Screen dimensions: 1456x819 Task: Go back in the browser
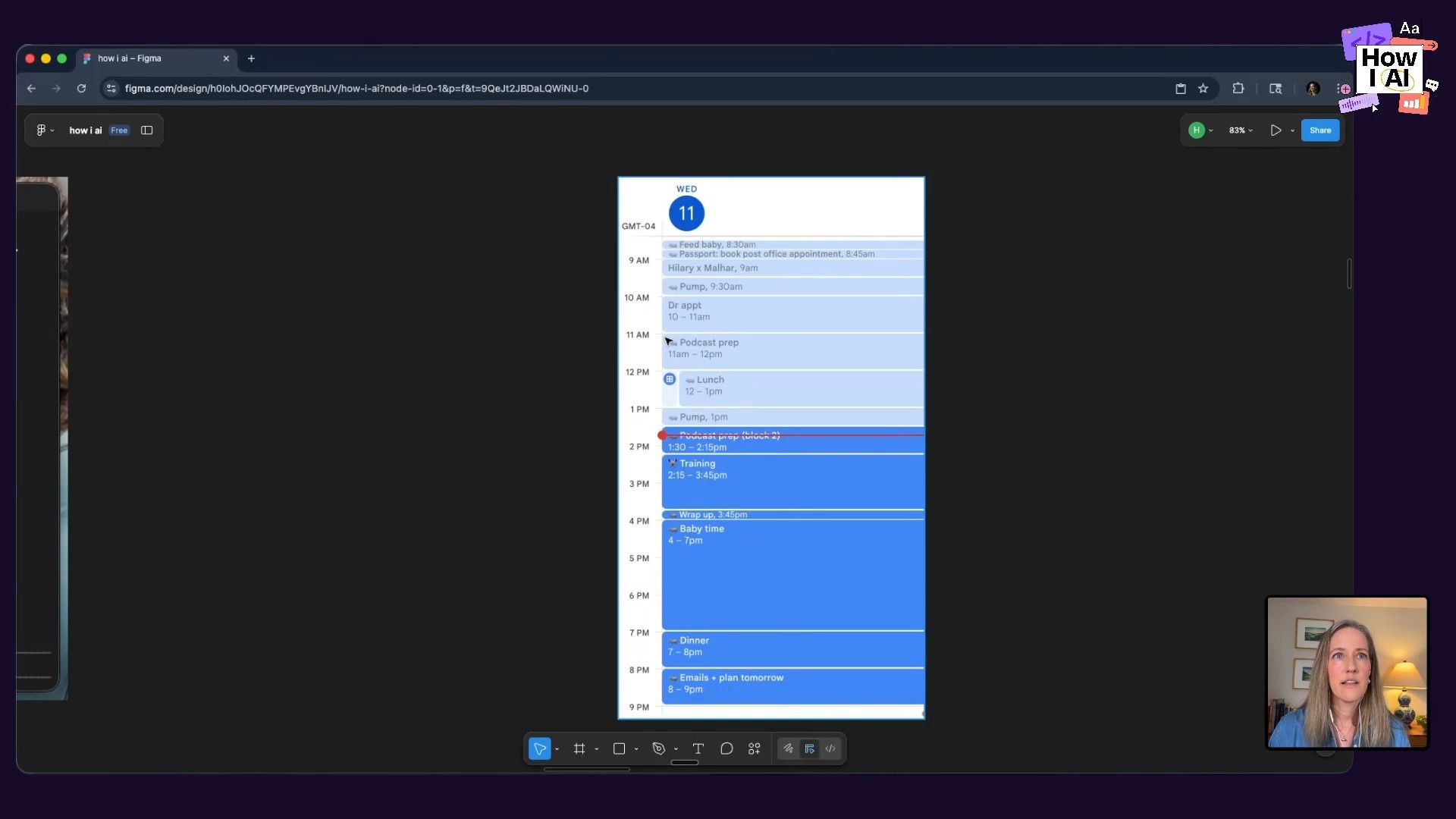pos(31,89)
